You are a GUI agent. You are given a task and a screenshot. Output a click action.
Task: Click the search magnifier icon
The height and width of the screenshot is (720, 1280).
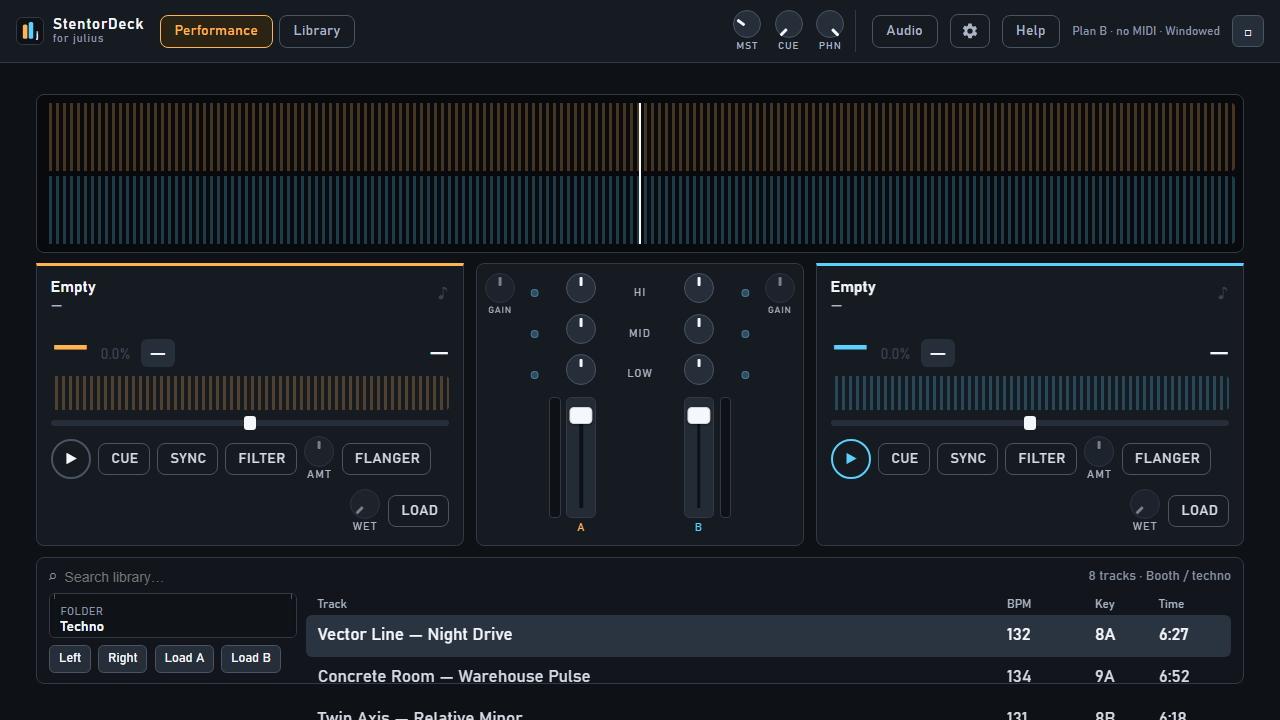pos(53,577)
